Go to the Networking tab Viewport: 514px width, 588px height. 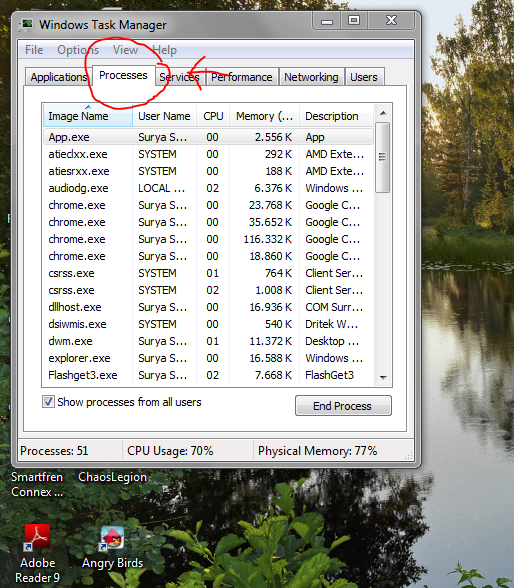pyautogui.click(x=311, y=77)
